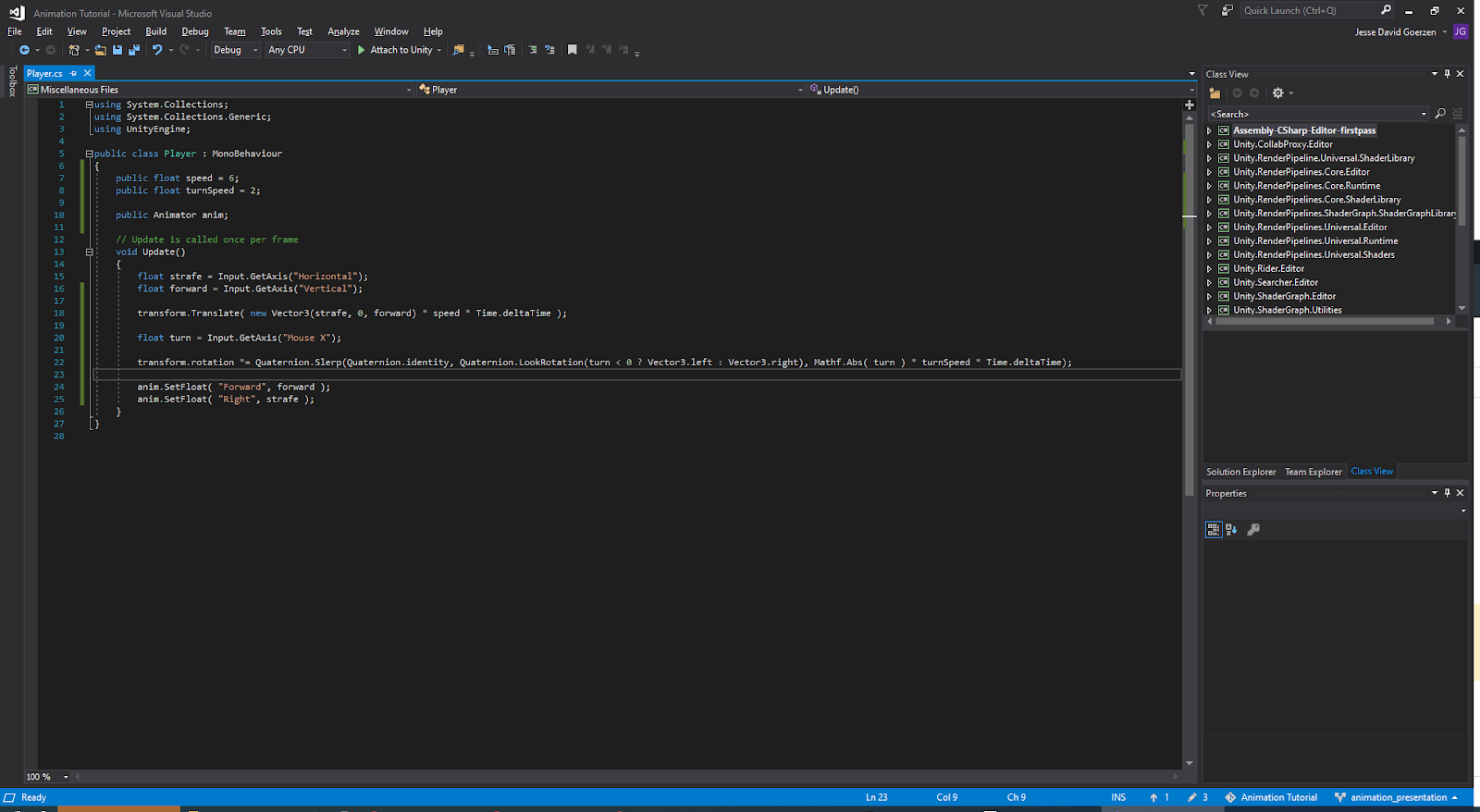Select Unity.ShaderGraph.Editor in Class View
The image size is (1480, 812).
tap(1284, 297)
